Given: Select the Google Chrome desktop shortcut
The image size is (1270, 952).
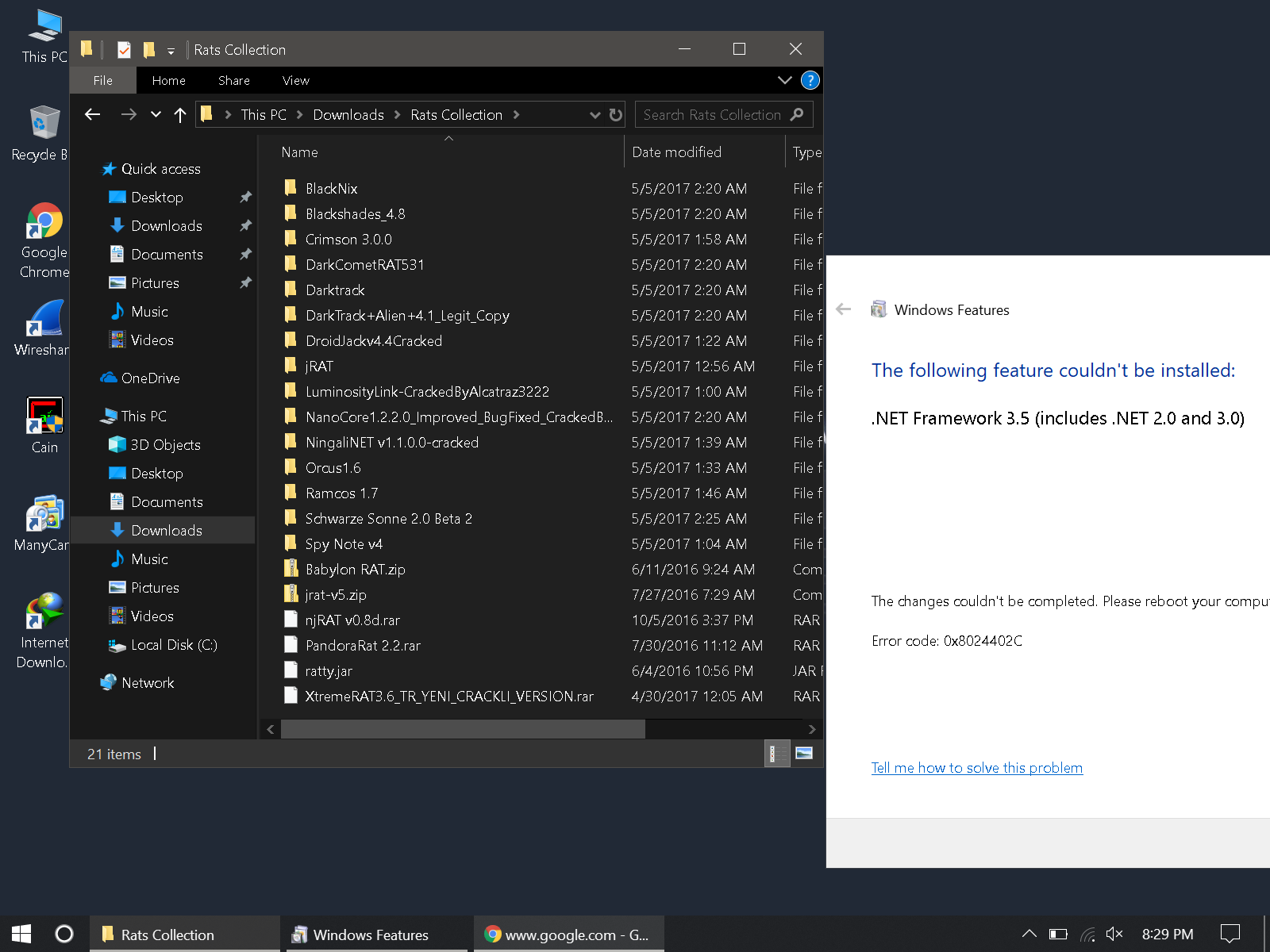Looking at the screenshot, I should click(44, 241).
